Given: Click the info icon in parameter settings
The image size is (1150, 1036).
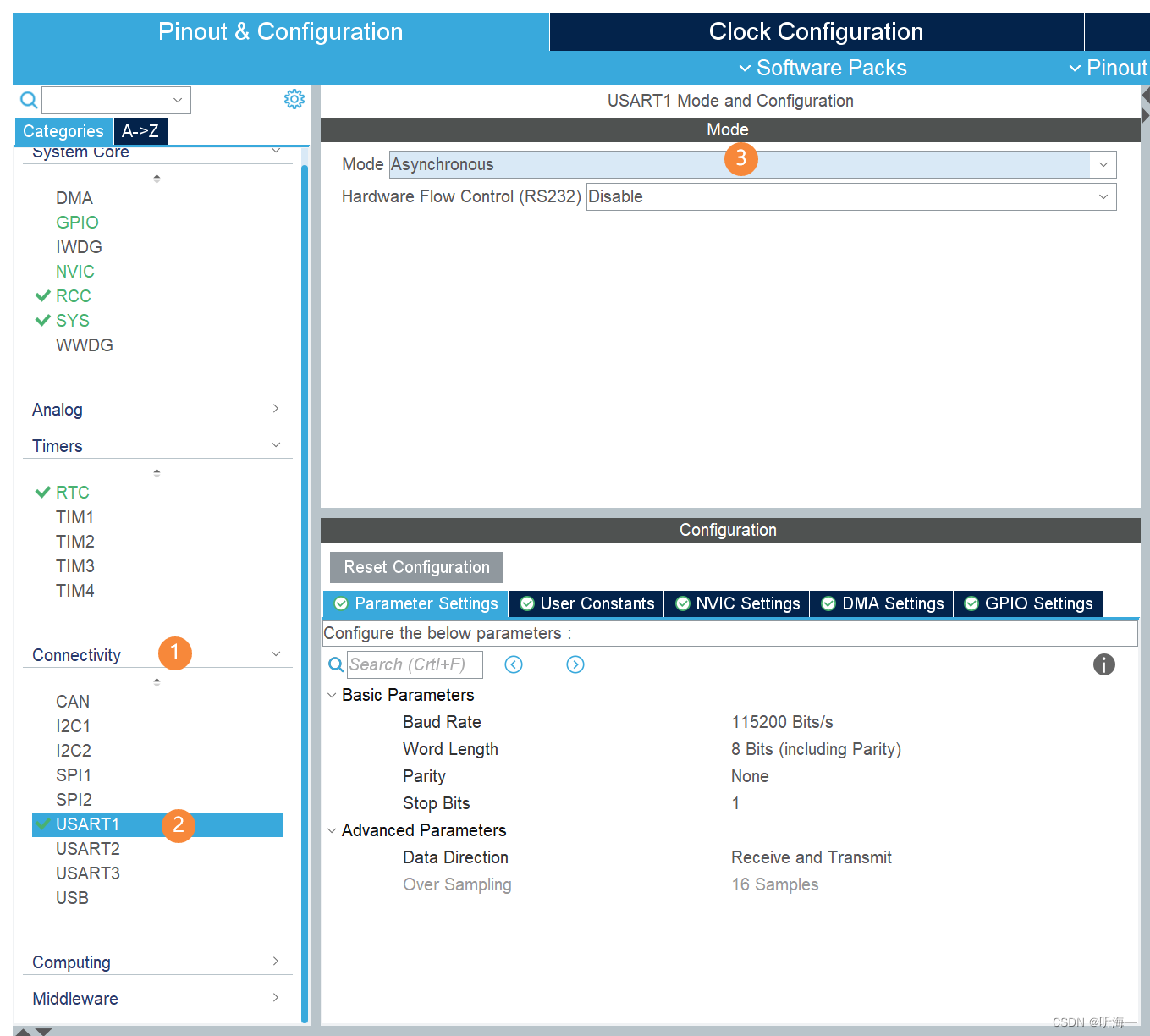Looking at the screenshot, I should [1103, 664].
